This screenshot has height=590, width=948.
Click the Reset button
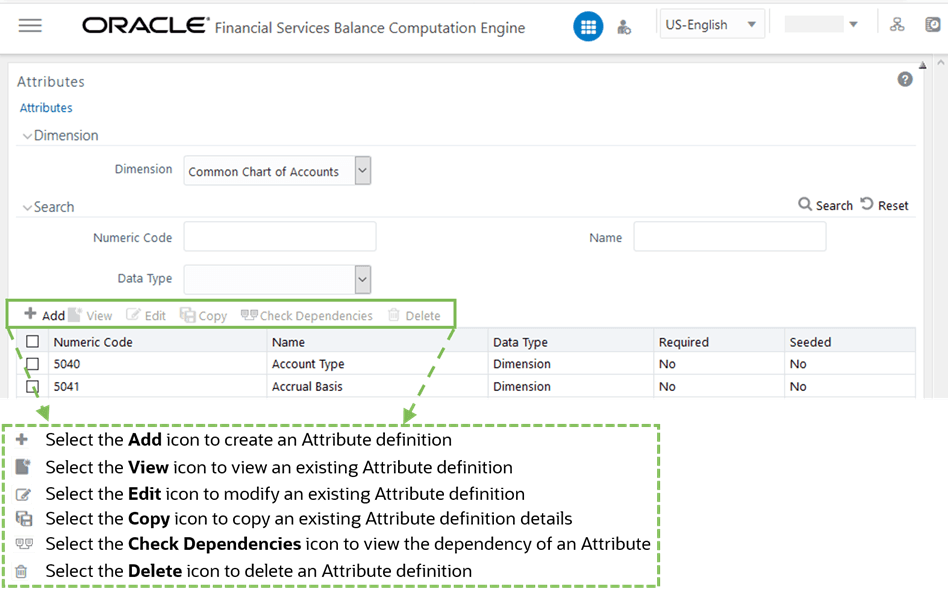point(885,205)
